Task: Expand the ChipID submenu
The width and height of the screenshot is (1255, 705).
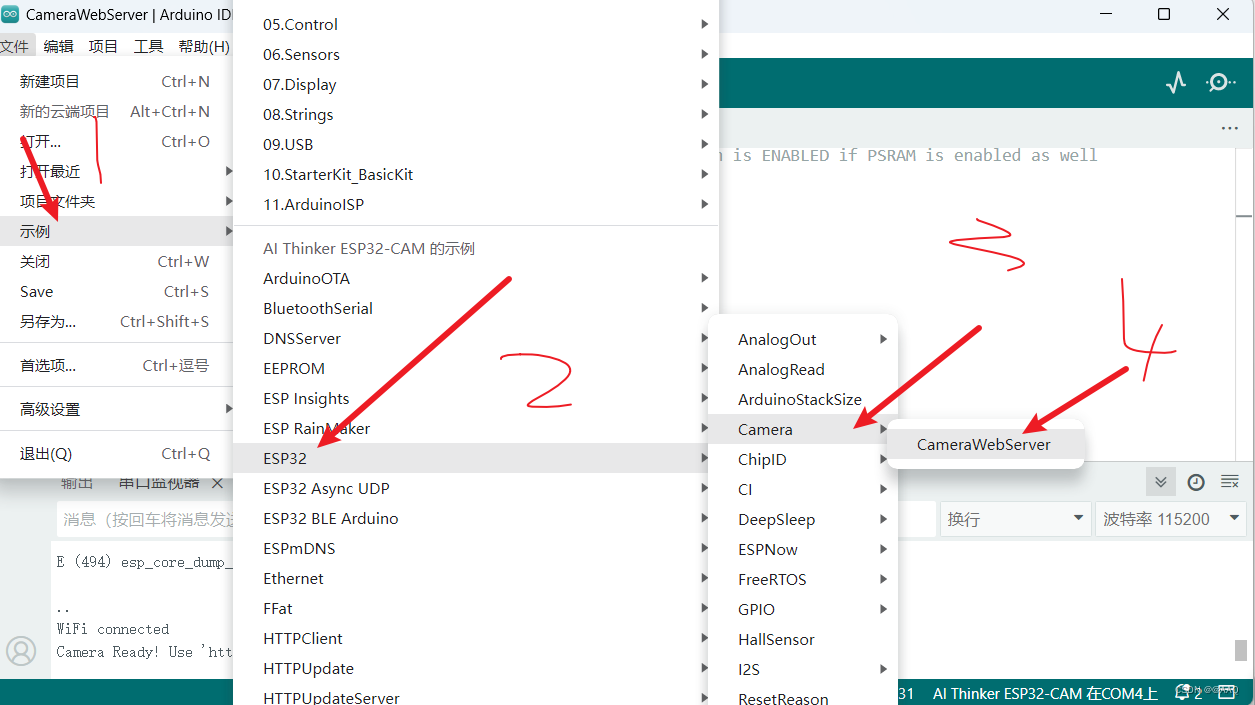Action: 803,459
